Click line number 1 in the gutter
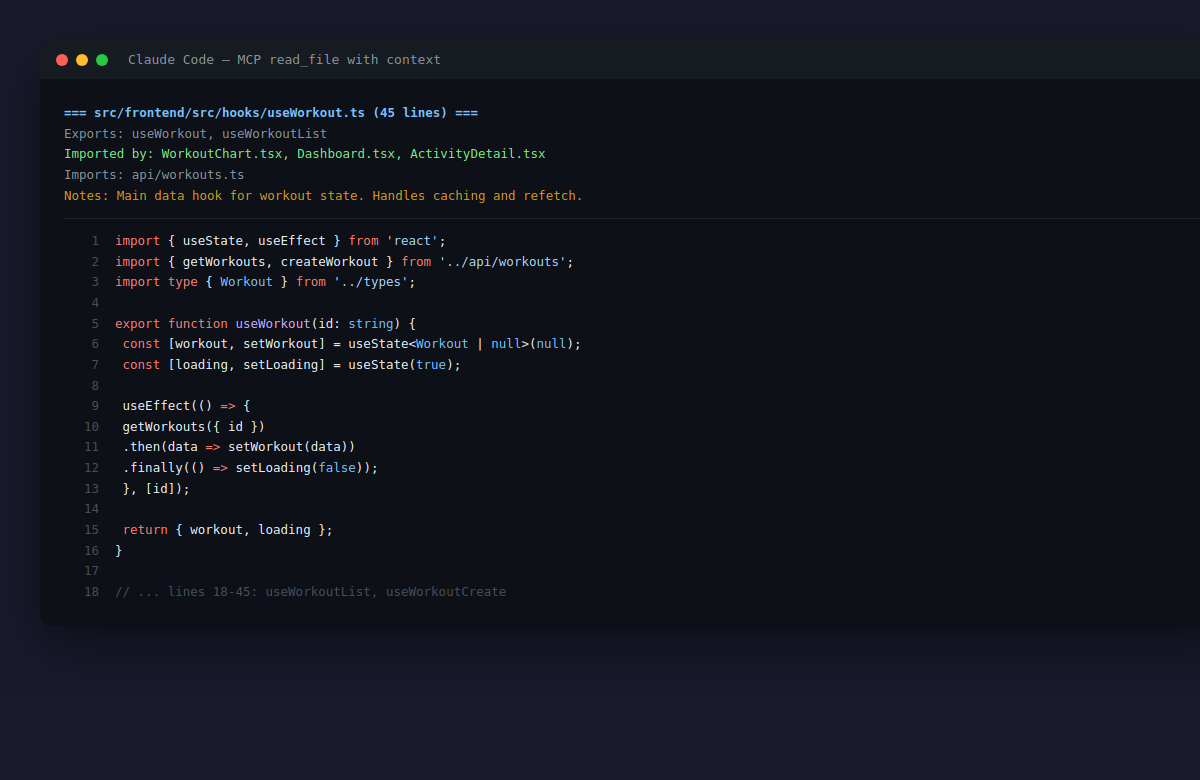Screen dimensions: 1200x780 tap(95, 241)
